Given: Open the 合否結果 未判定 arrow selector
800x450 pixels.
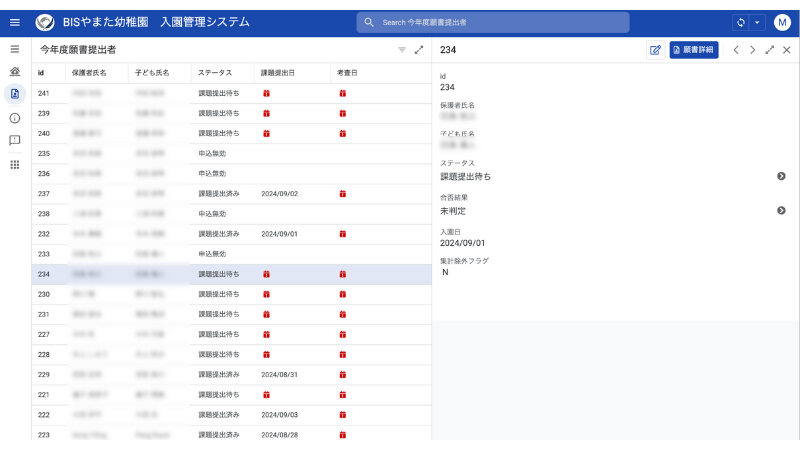Looking at the screenshot, I should [x=781, y=210].
